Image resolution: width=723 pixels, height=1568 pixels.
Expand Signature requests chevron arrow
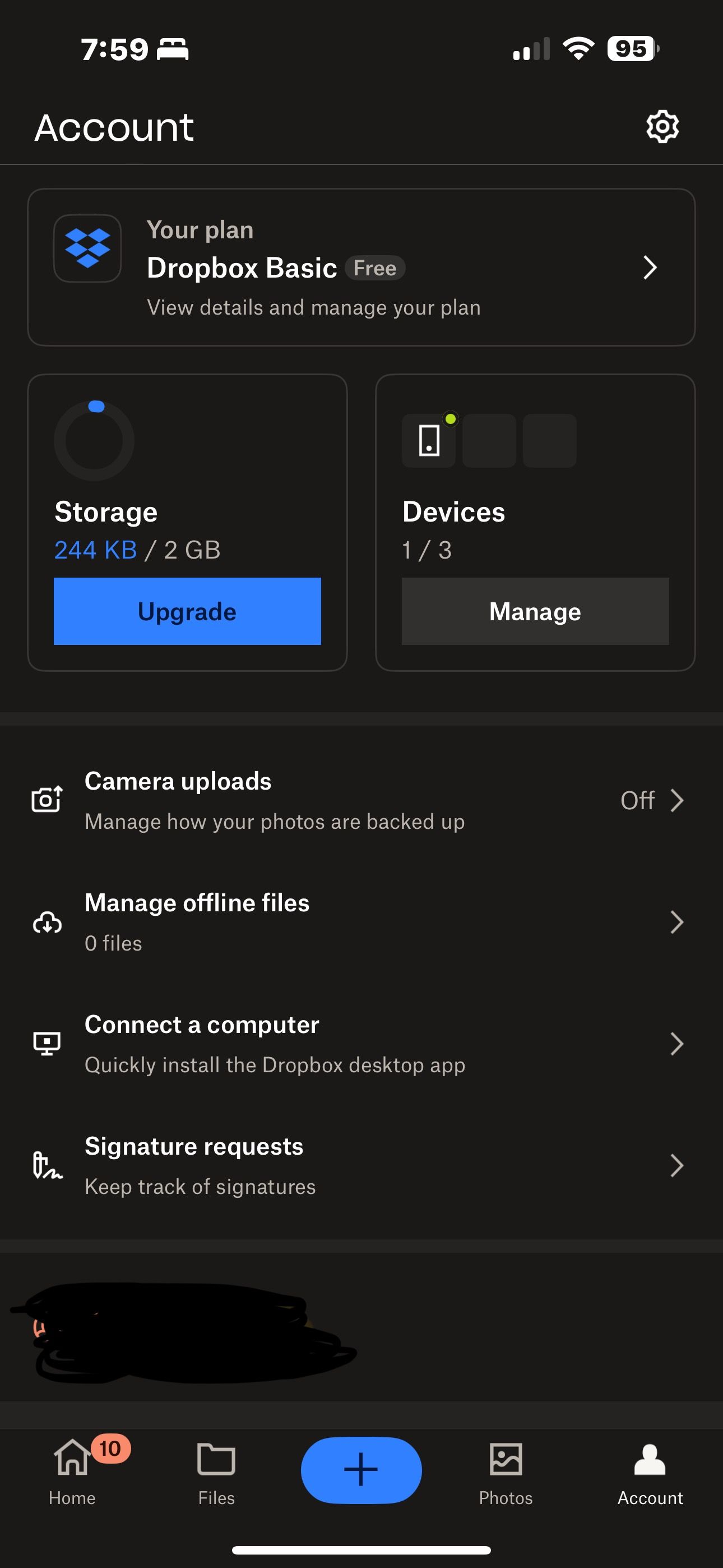tap(676, 1165)
